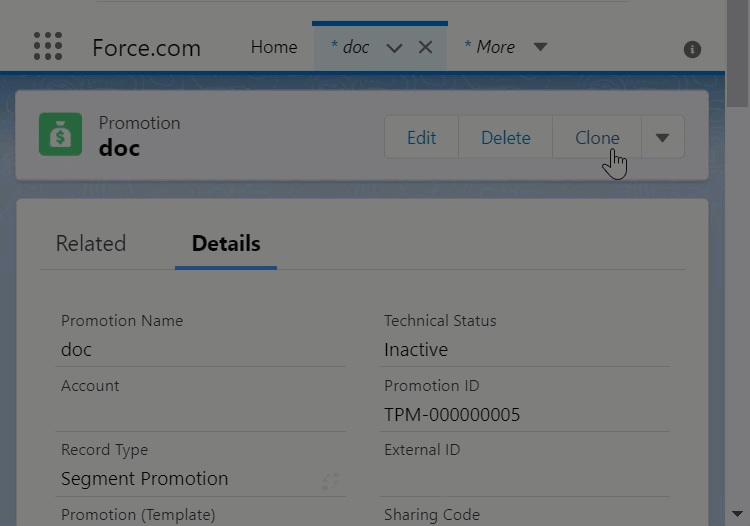
Task: Select the Details tab
Action: (226, 243)
